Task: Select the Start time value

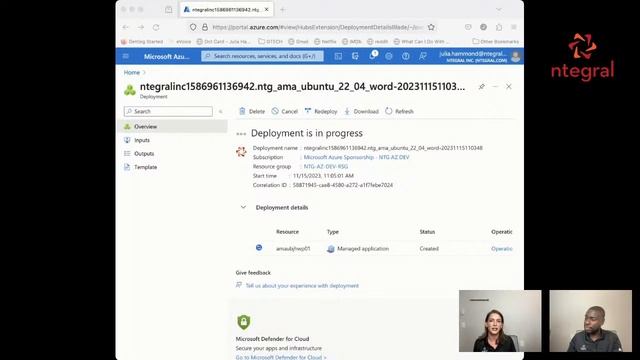Action: 323,176
